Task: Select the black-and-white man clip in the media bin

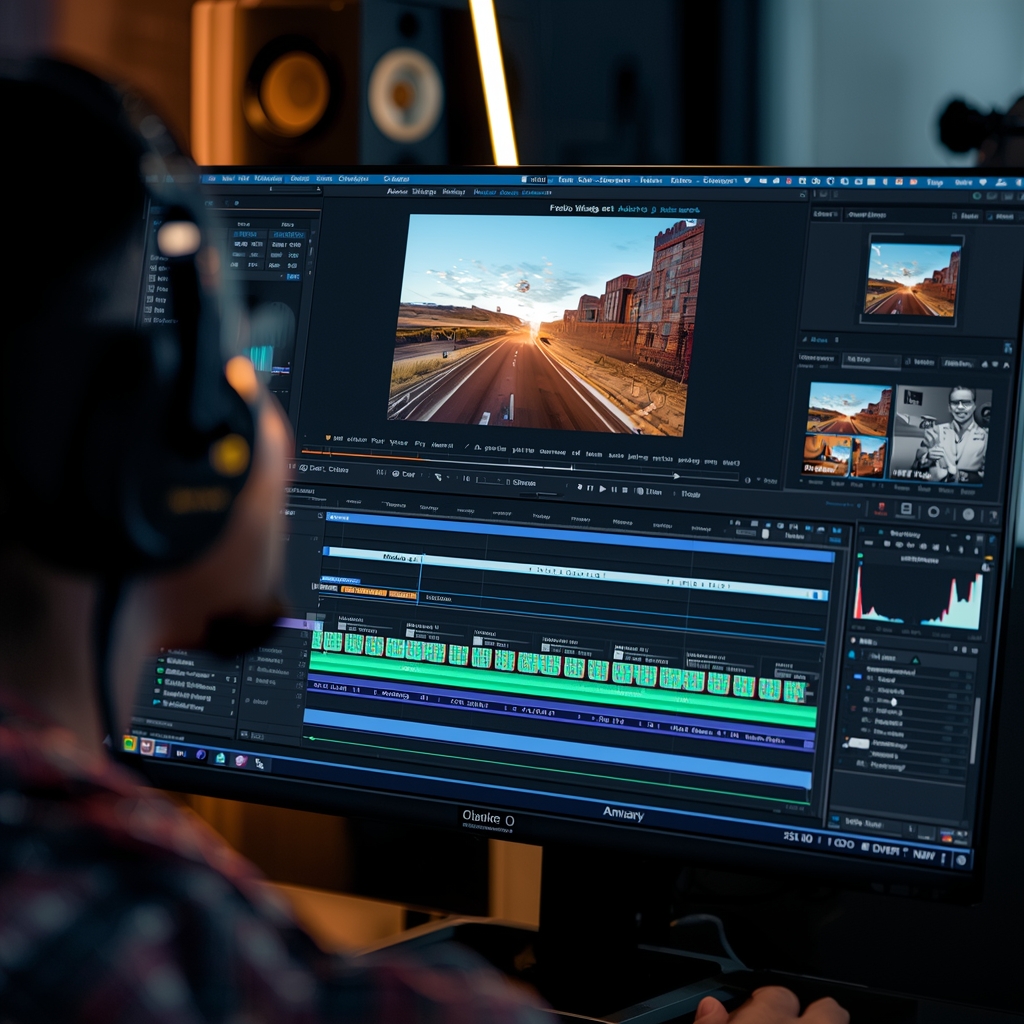Action: point(942,434)
